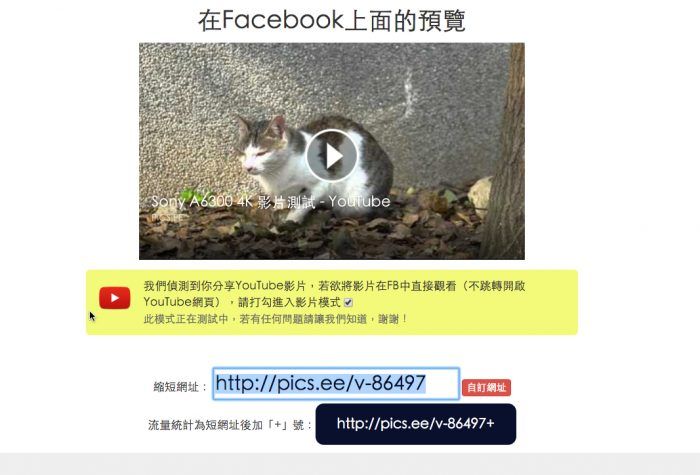Click the 在Facebook上面的預覽 heading
Image resolution: width=700 pixels, height=475 pixels.
(x=332, y=21)
